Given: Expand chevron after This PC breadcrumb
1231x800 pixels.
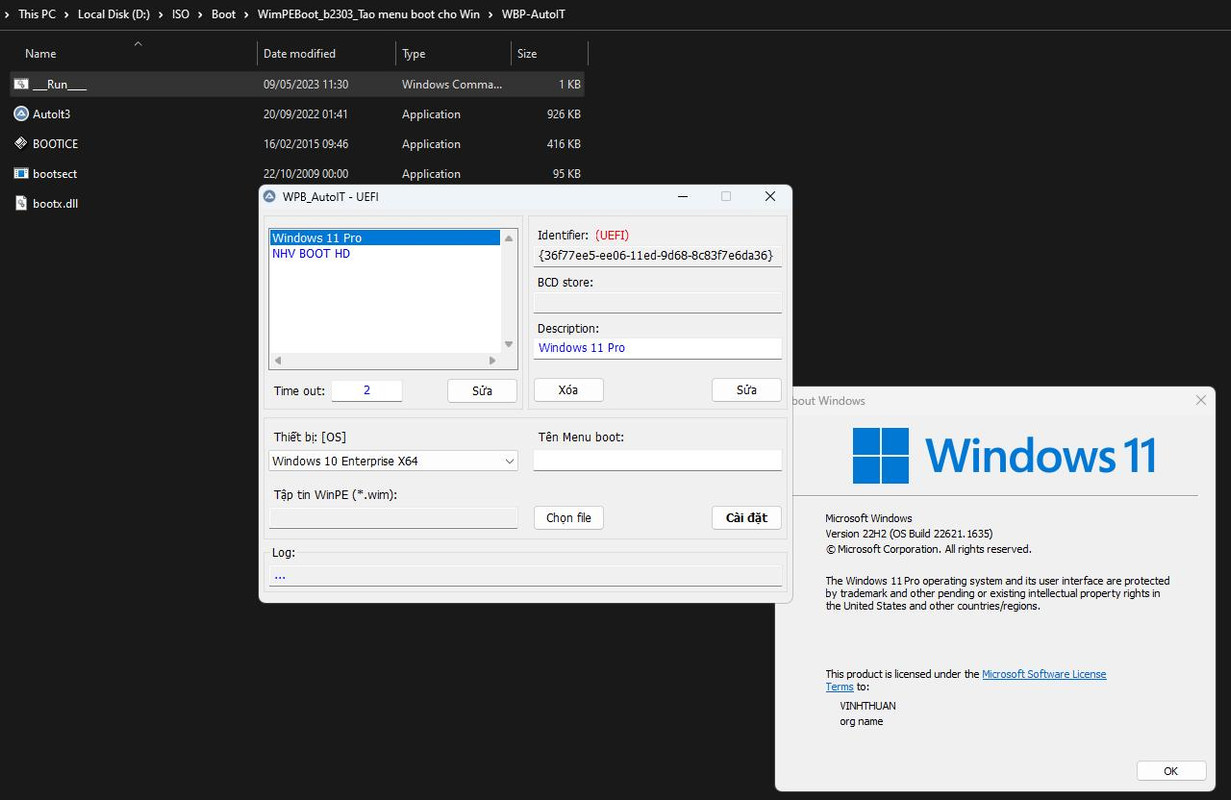Looking at the screenshot, I should (67, 14).
